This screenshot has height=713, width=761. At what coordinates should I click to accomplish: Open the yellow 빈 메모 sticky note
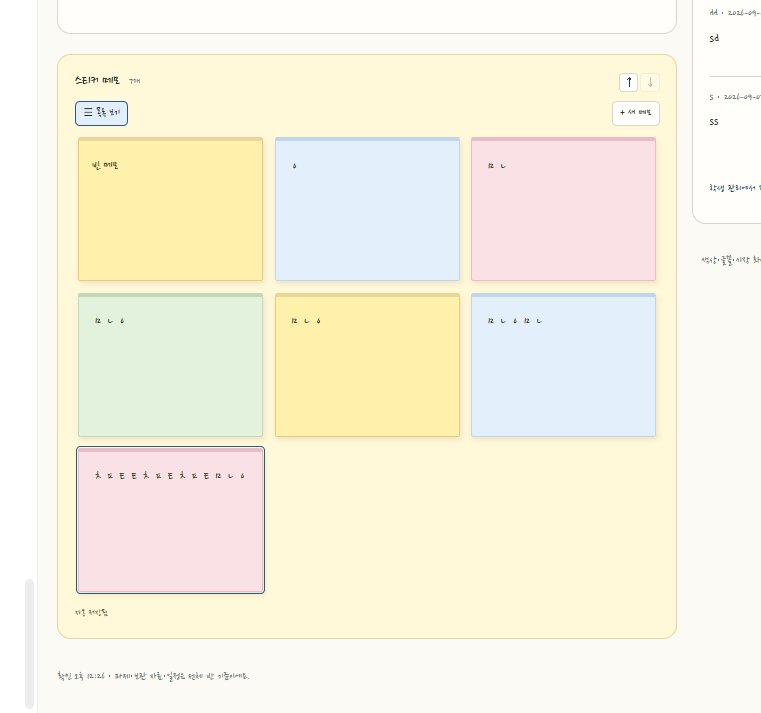pyautogui.click(x=170, y=209)
